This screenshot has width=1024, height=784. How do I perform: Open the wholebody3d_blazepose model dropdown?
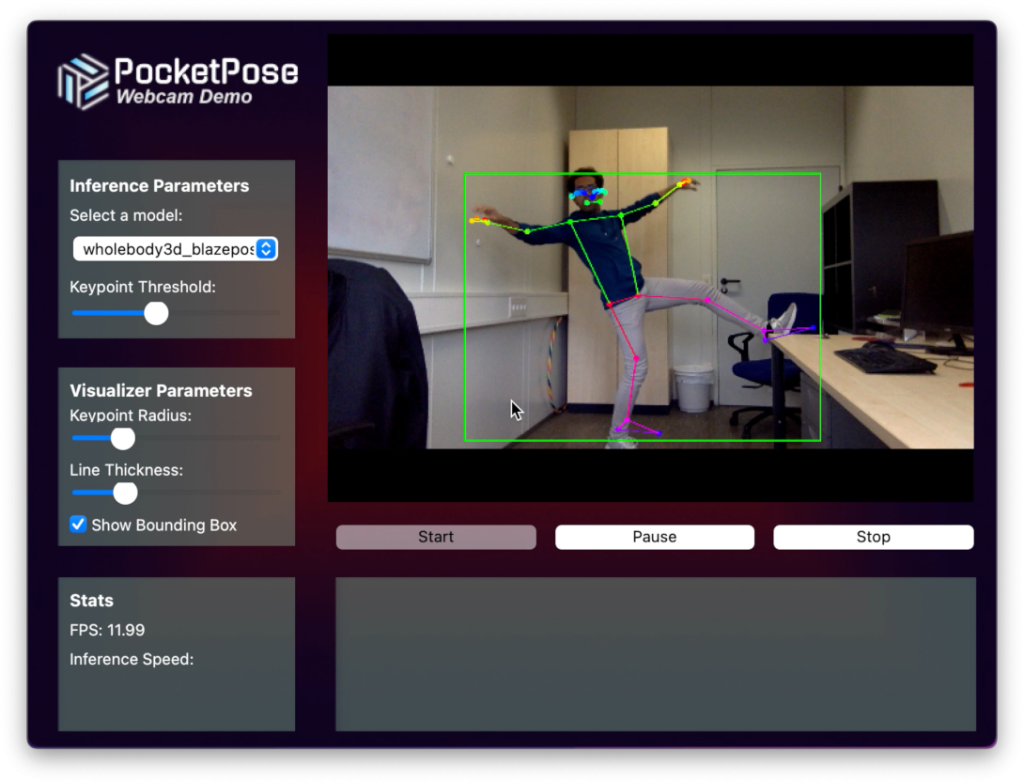166,249
